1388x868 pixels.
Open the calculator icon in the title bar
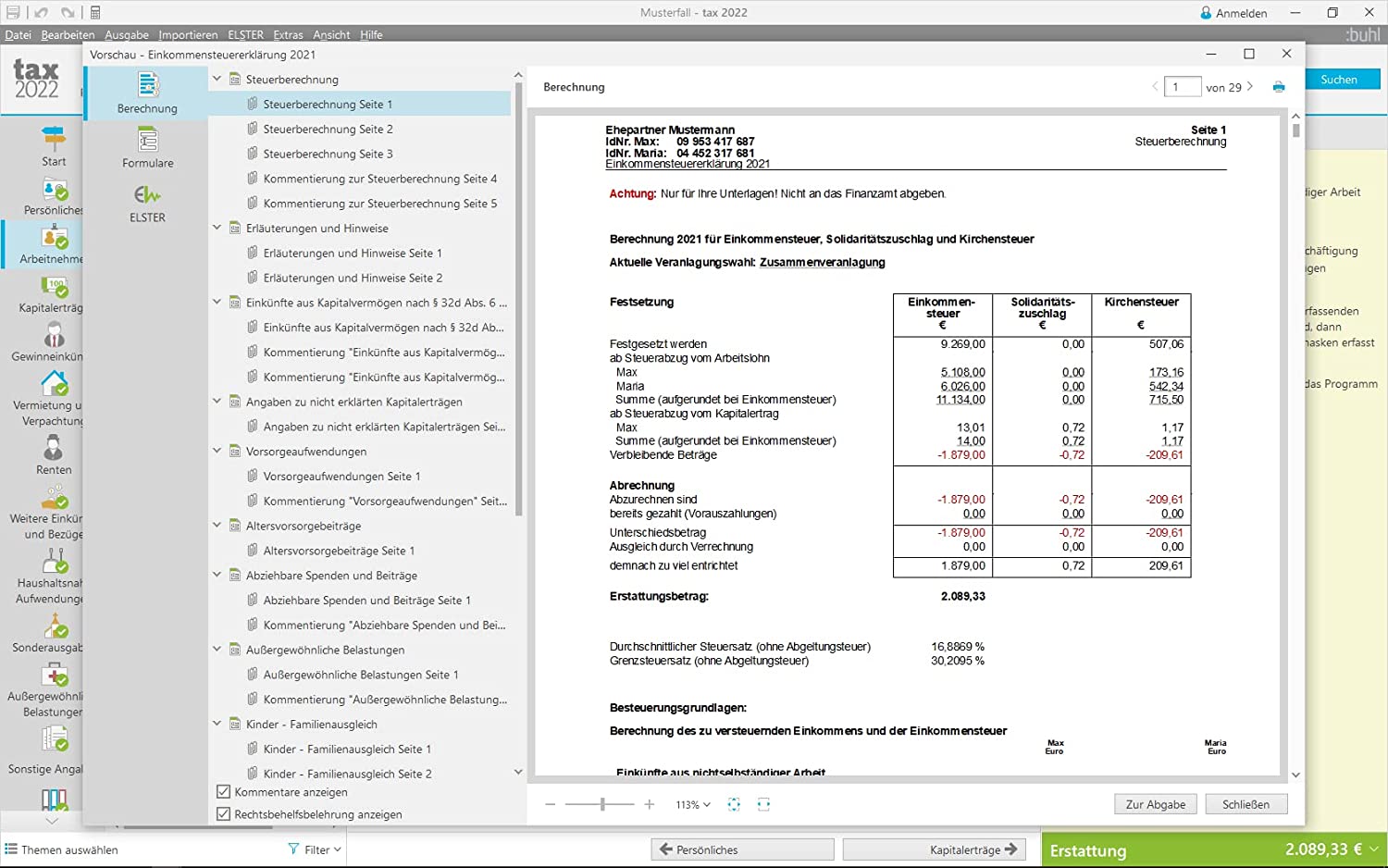[95, 12]
